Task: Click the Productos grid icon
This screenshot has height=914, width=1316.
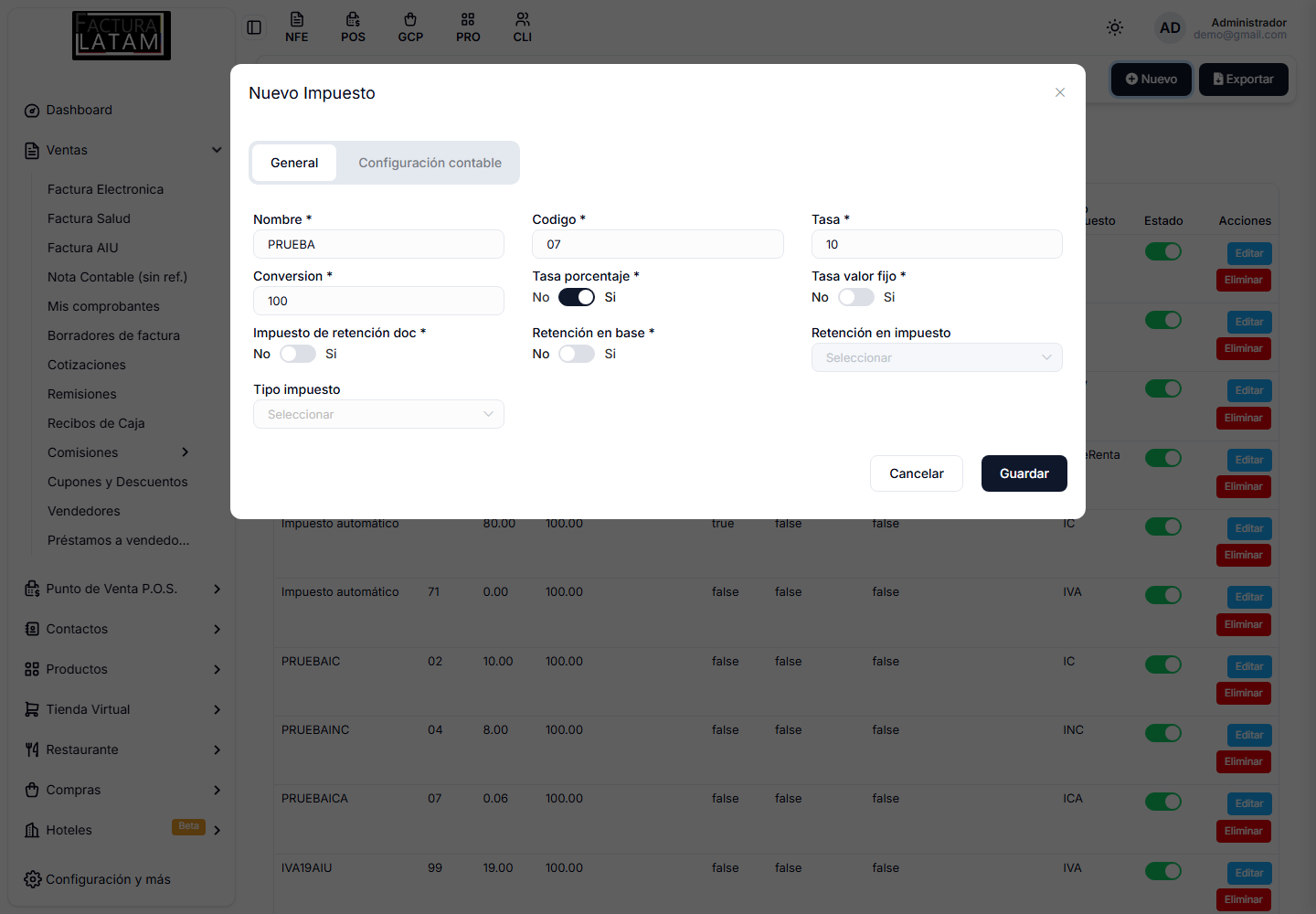Action: [x=32, y=669]
